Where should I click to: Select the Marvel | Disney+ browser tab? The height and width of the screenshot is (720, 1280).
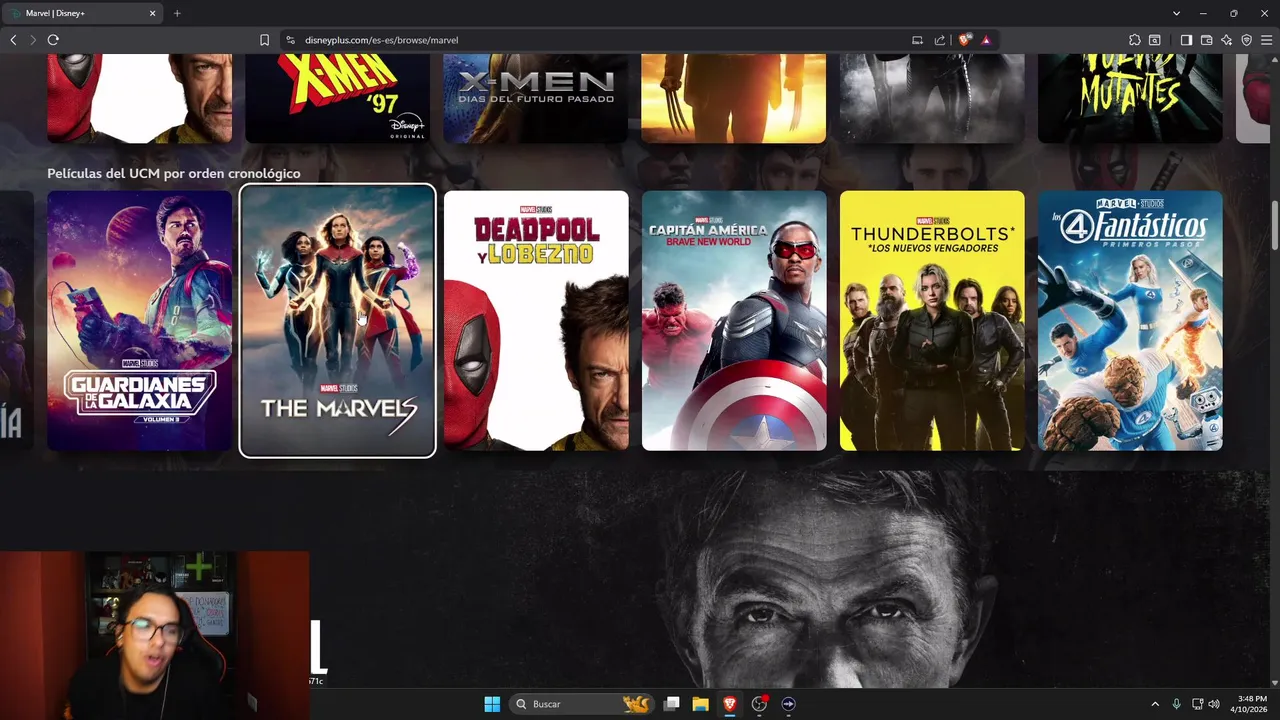[84, 13]
